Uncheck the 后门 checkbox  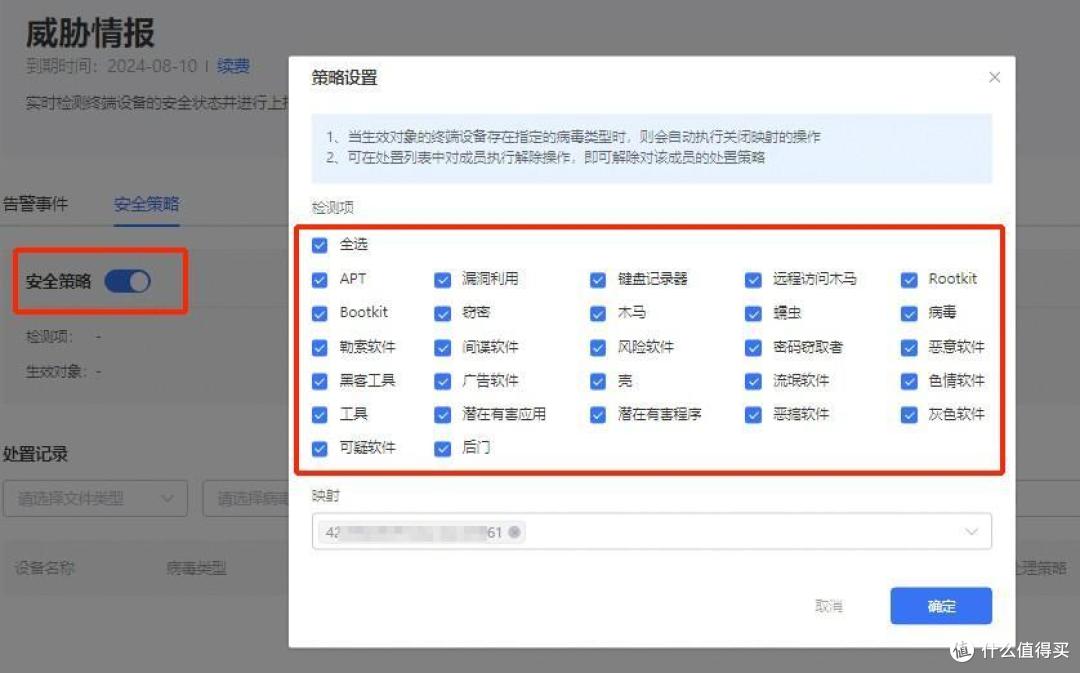point(442,448)
